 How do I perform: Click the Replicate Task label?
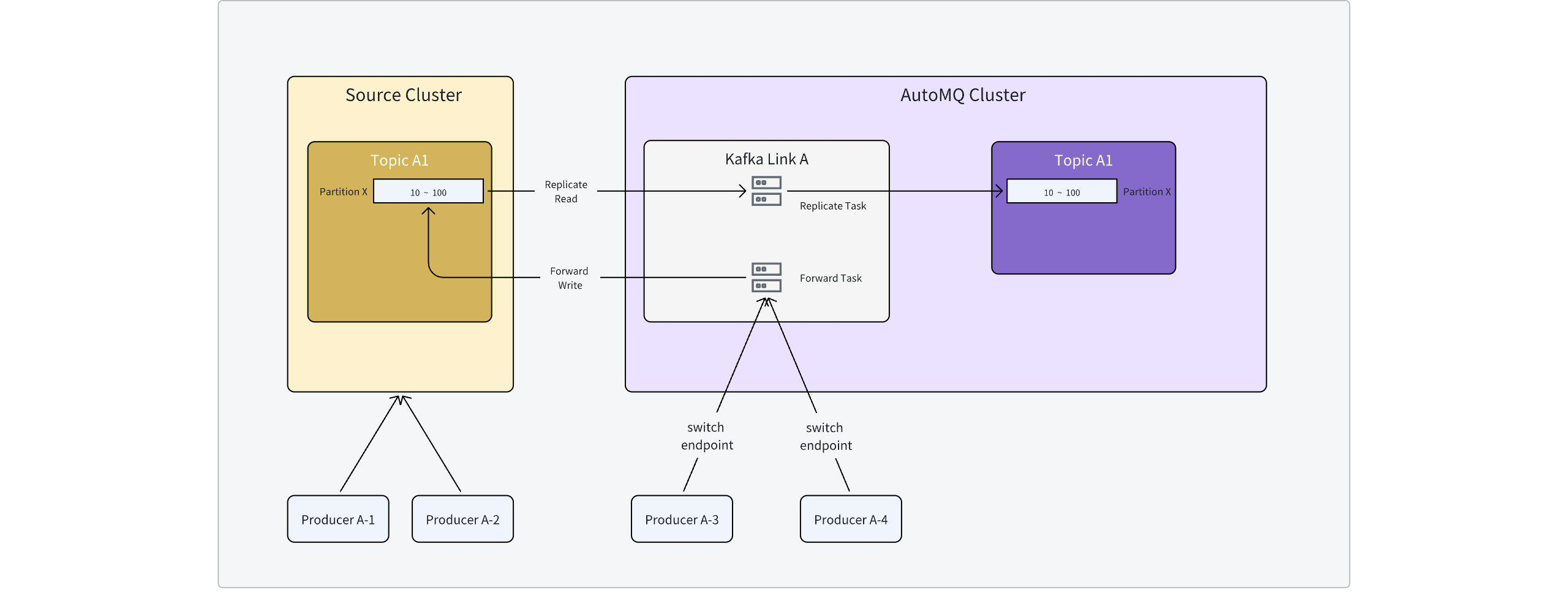click(x=833, y=206)
